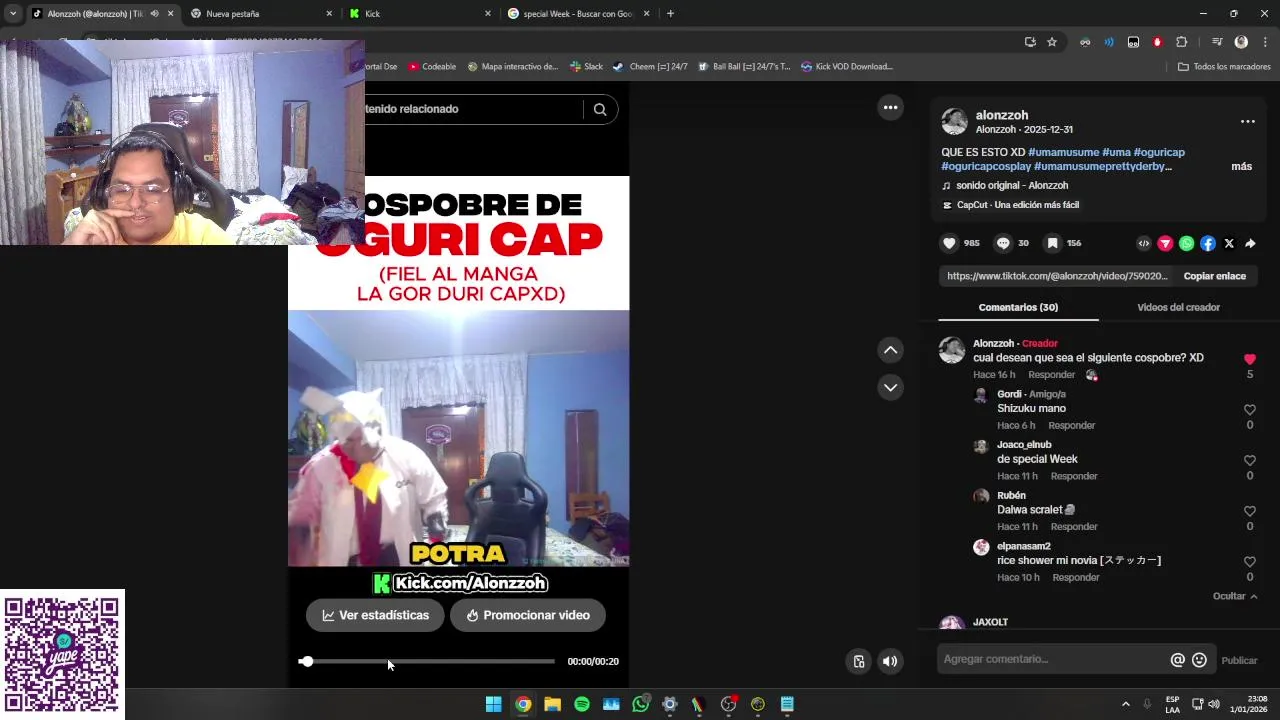This screenshot has width=1280, height=720.
Task: Click the Publicar button
Action: (x=1239, y=660)
